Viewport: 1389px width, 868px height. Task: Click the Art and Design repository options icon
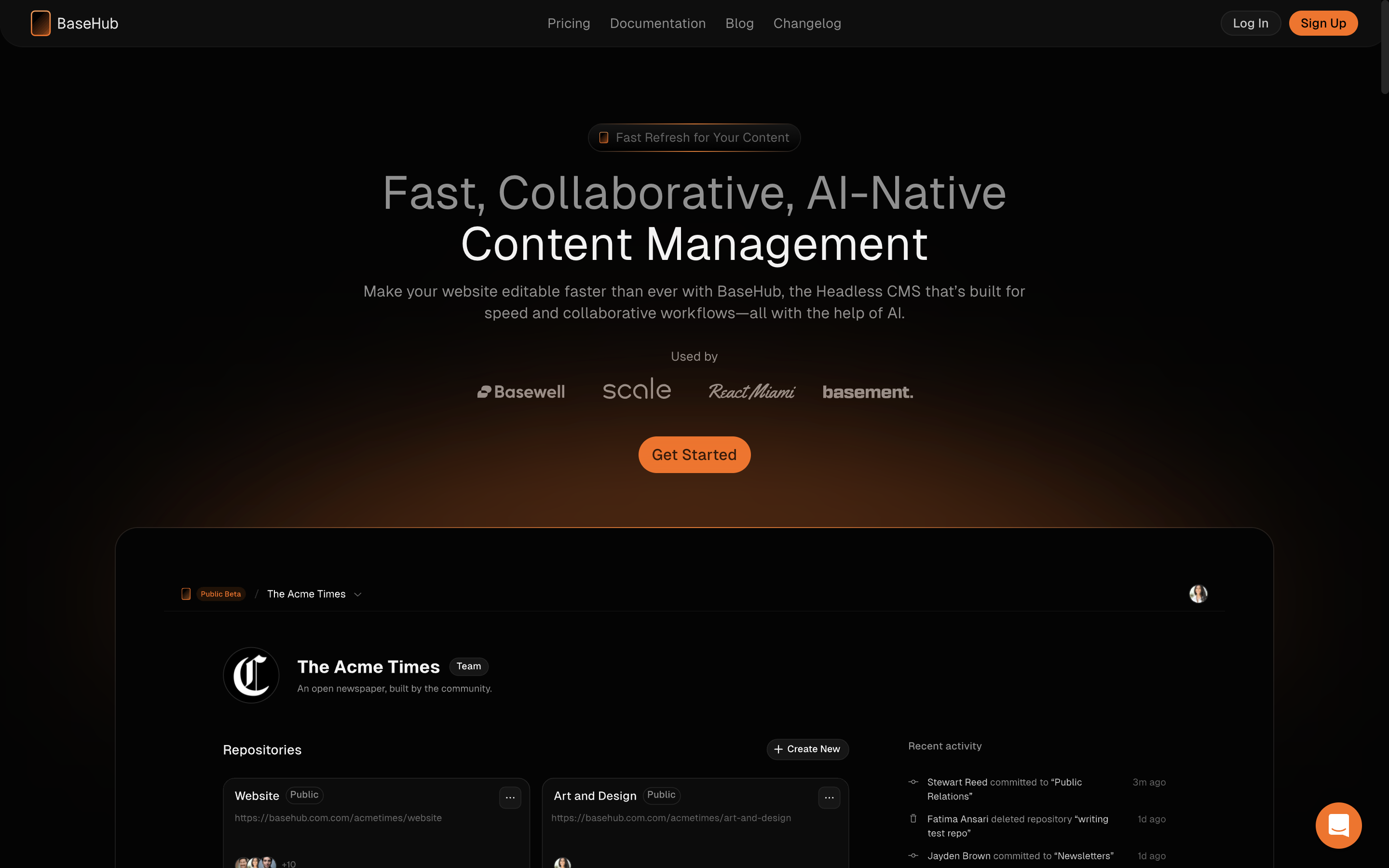pos(829,797)
